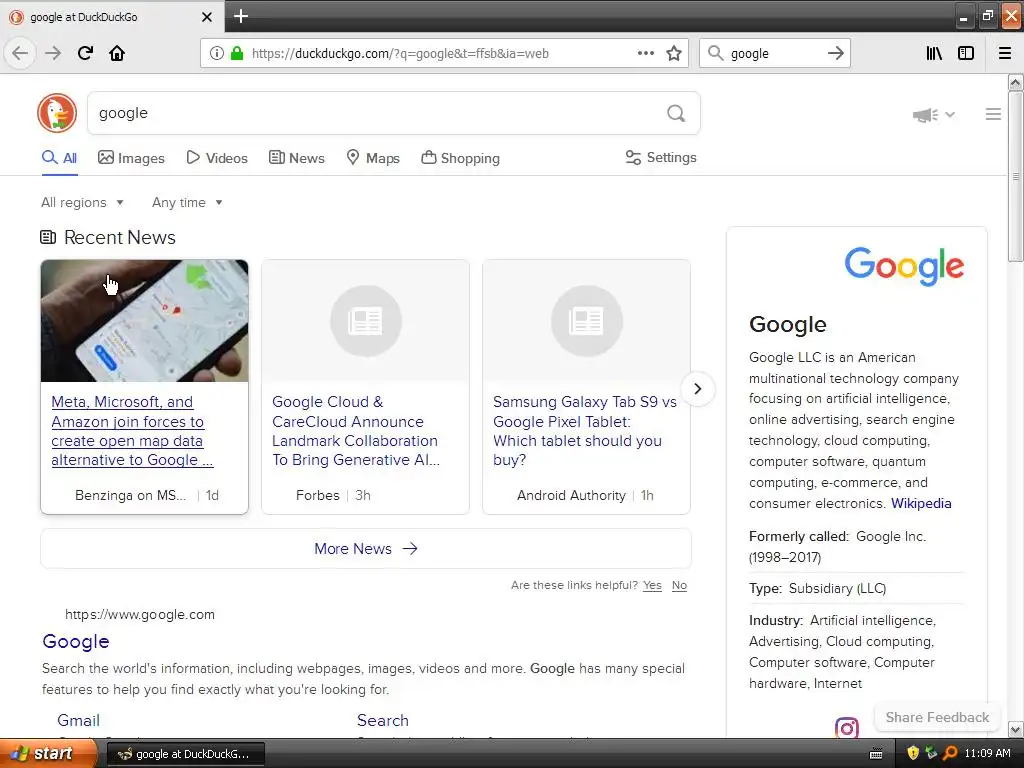Open the Windows Start menu
Image resolution: width=1024 pixels, height=768 pixels.
click(x=48, y=753)
